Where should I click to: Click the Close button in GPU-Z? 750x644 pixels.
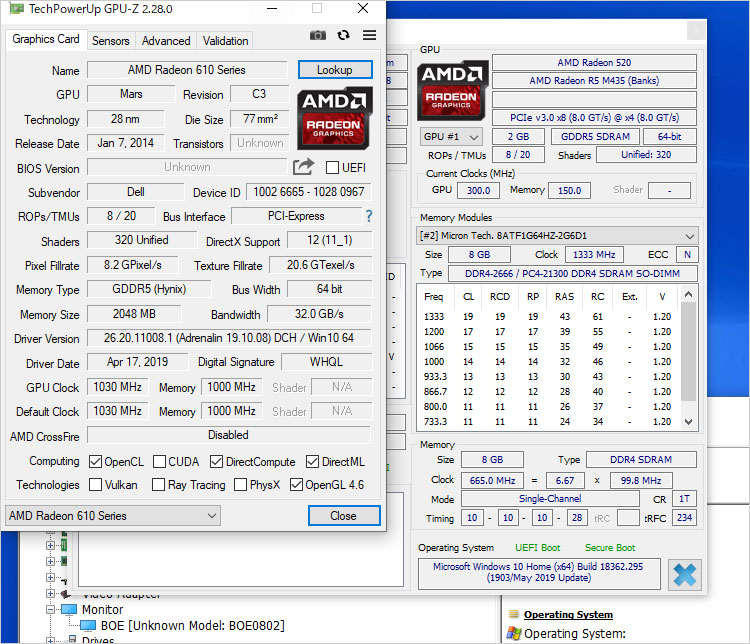click(344, 516)
